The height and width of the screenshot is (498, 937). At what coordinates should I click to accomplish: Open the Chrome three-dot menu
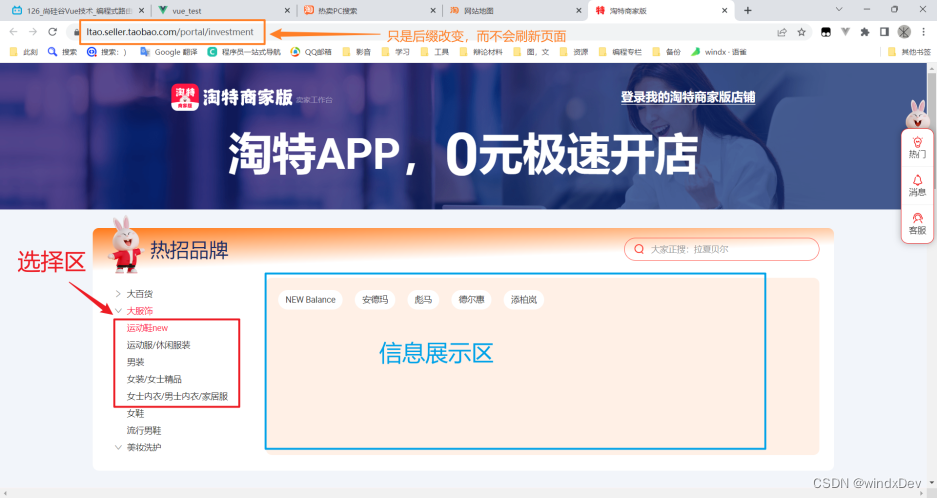coord(924,32)
